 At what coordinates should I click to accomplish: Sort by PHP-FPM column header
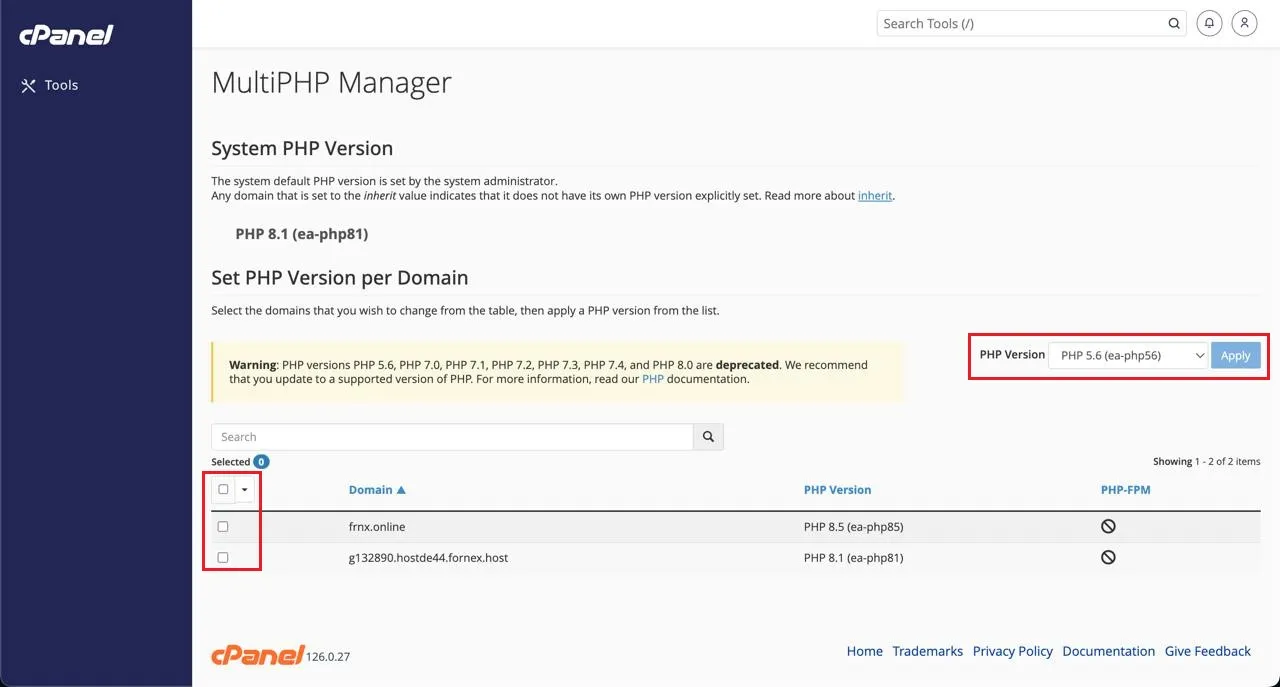1126,490
